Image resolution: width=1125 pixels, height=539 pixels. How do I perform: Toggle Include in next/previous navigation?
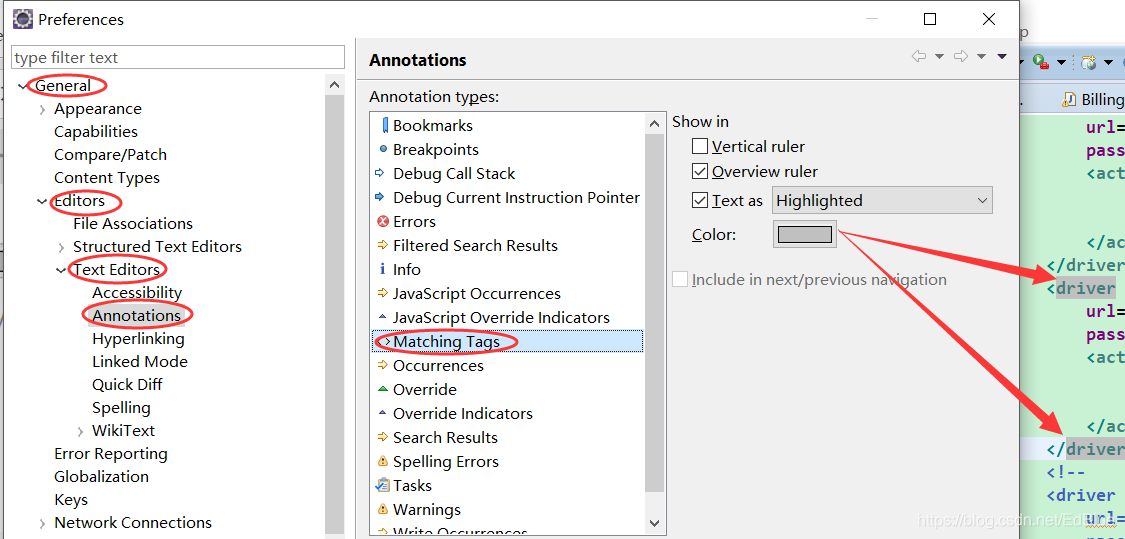pos(679,279)
